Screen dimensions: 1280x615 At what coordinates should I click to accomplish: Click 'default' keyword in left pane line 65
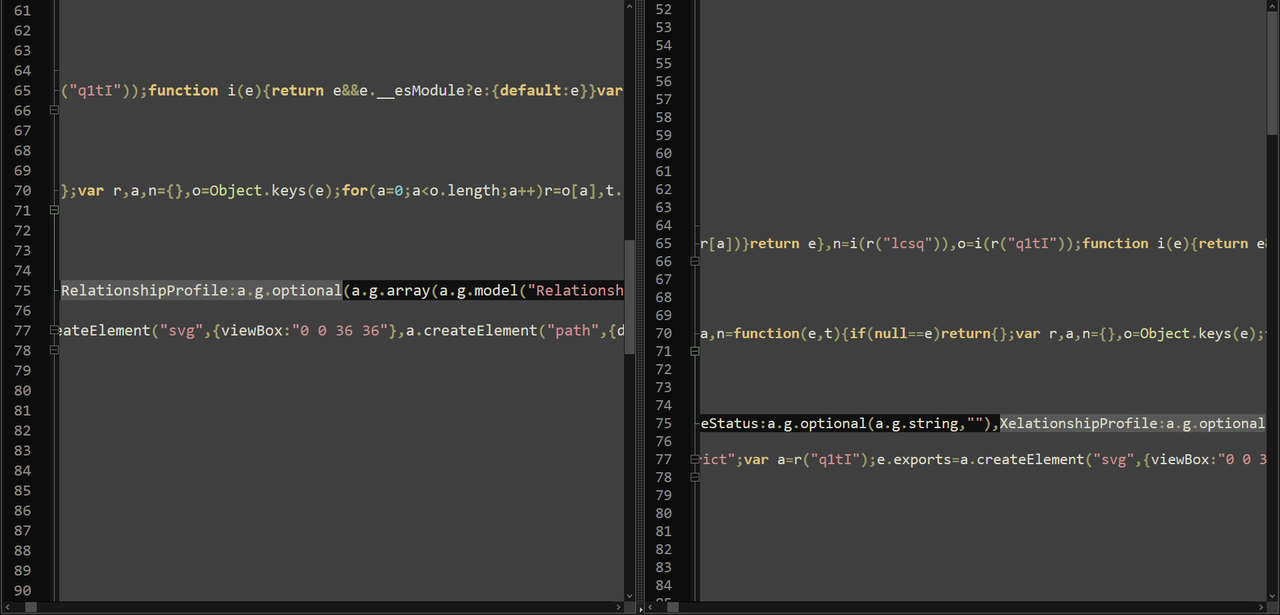pos(531,90)
